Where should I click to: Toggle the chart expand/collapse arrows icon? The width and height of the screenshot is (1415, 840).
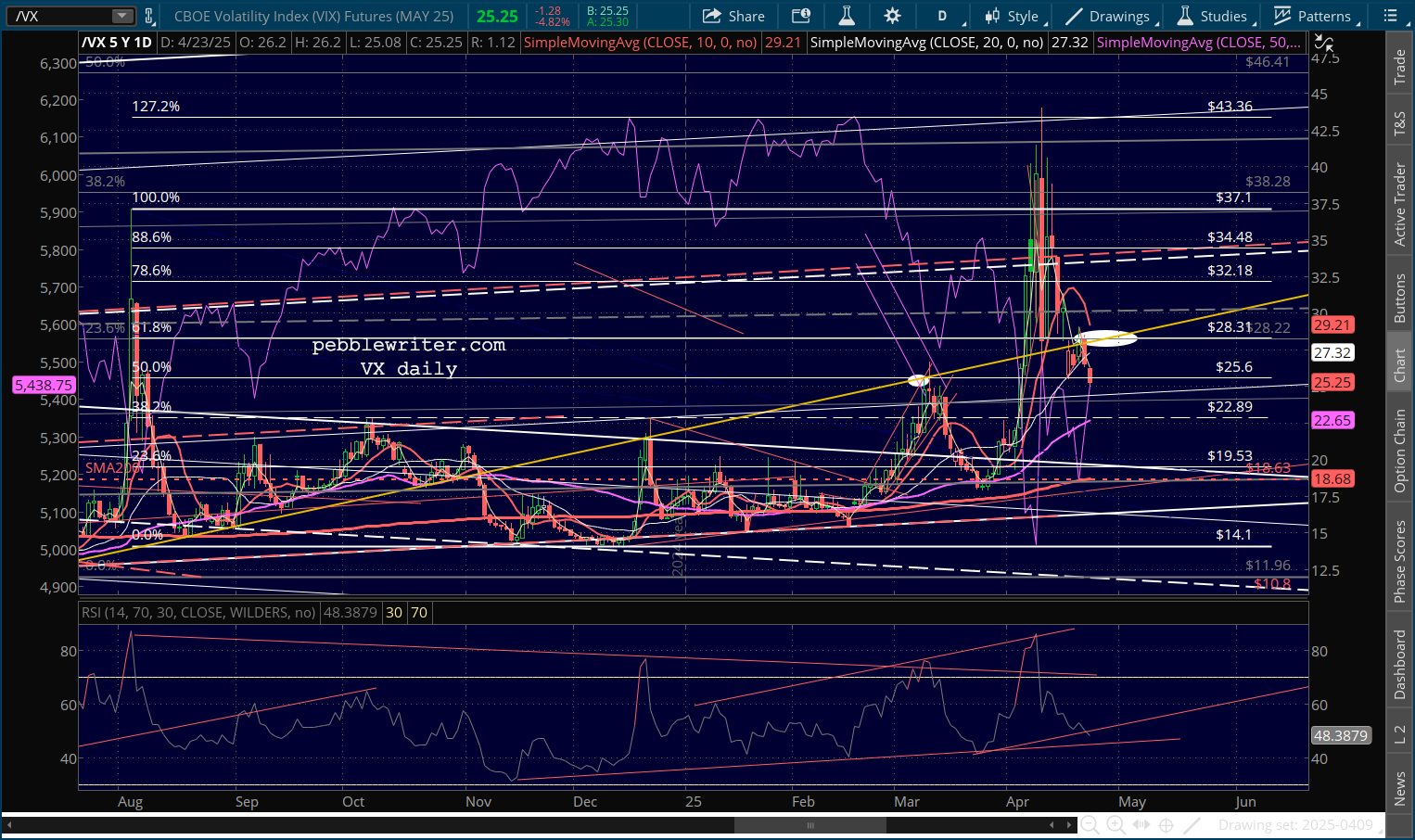tap(1324, 43)
